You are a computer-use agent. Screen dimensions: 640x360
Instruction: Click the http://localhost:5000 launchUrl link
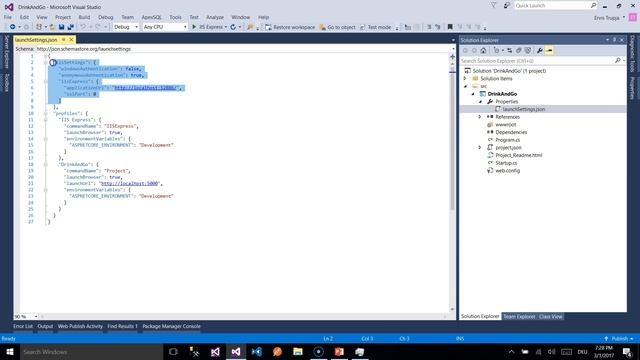(x=129, y=184)
